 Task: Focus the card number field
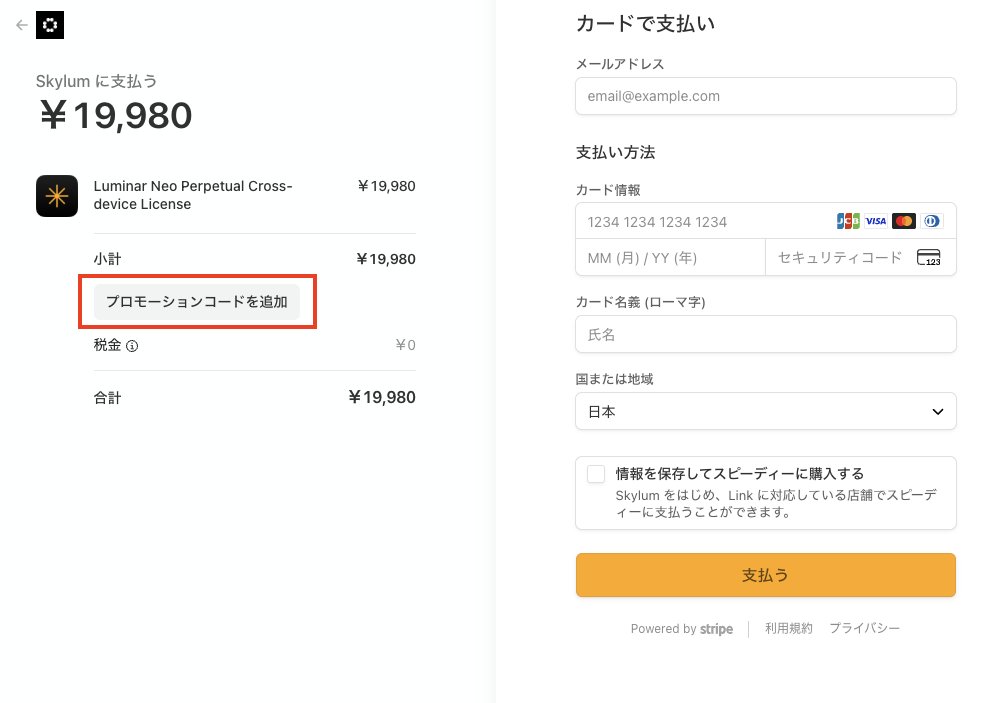click(700, 221)
